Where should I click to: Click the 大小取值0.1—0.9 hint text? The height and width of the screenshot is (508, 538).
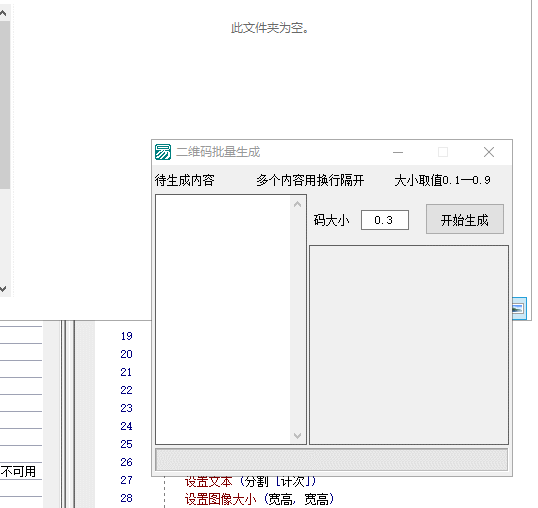(442, 180)
